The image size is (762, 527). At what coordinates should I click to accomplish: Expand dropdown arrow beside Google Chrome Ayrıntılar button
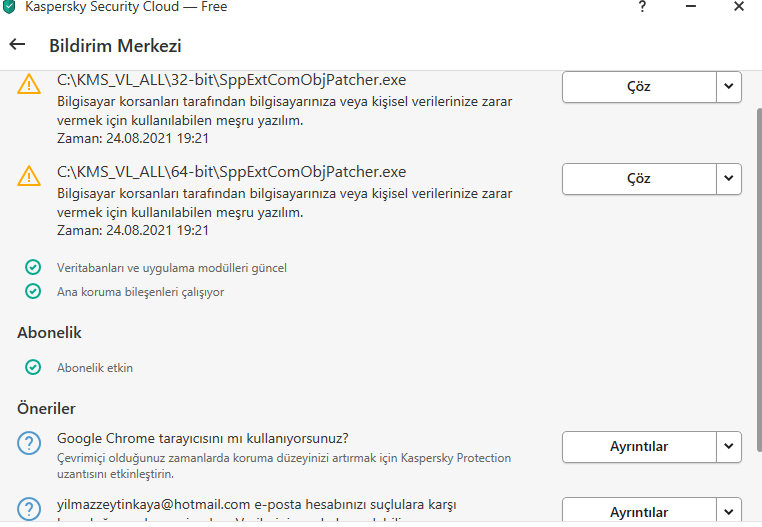click(x=728, y=447)
